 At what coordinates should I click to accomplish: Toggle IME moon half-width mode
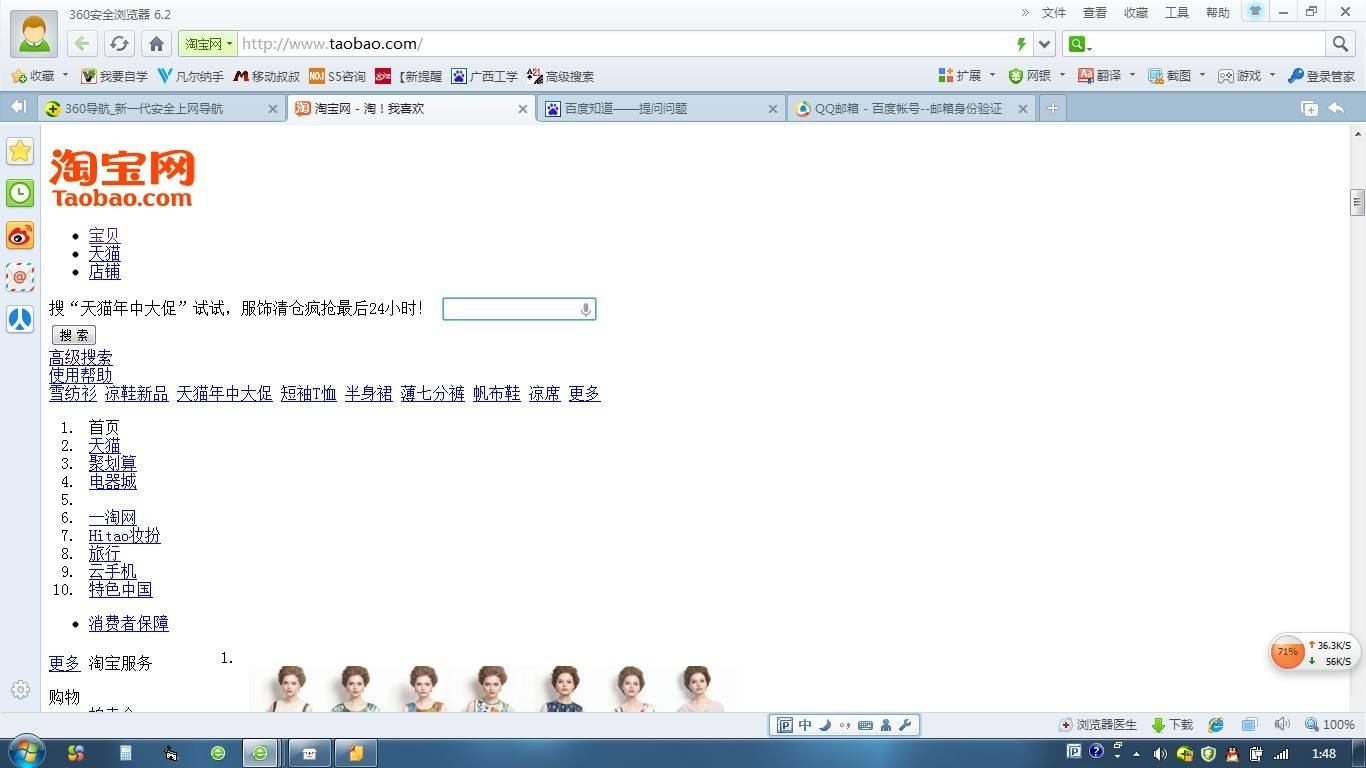(x=825, y=725)
